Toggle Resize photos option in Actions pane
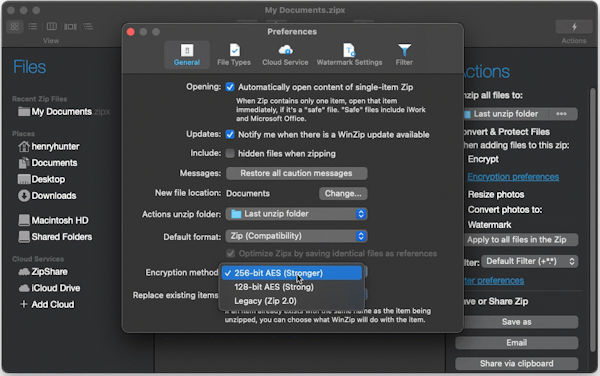Viewport: 600px width, 376px height. 496,194
